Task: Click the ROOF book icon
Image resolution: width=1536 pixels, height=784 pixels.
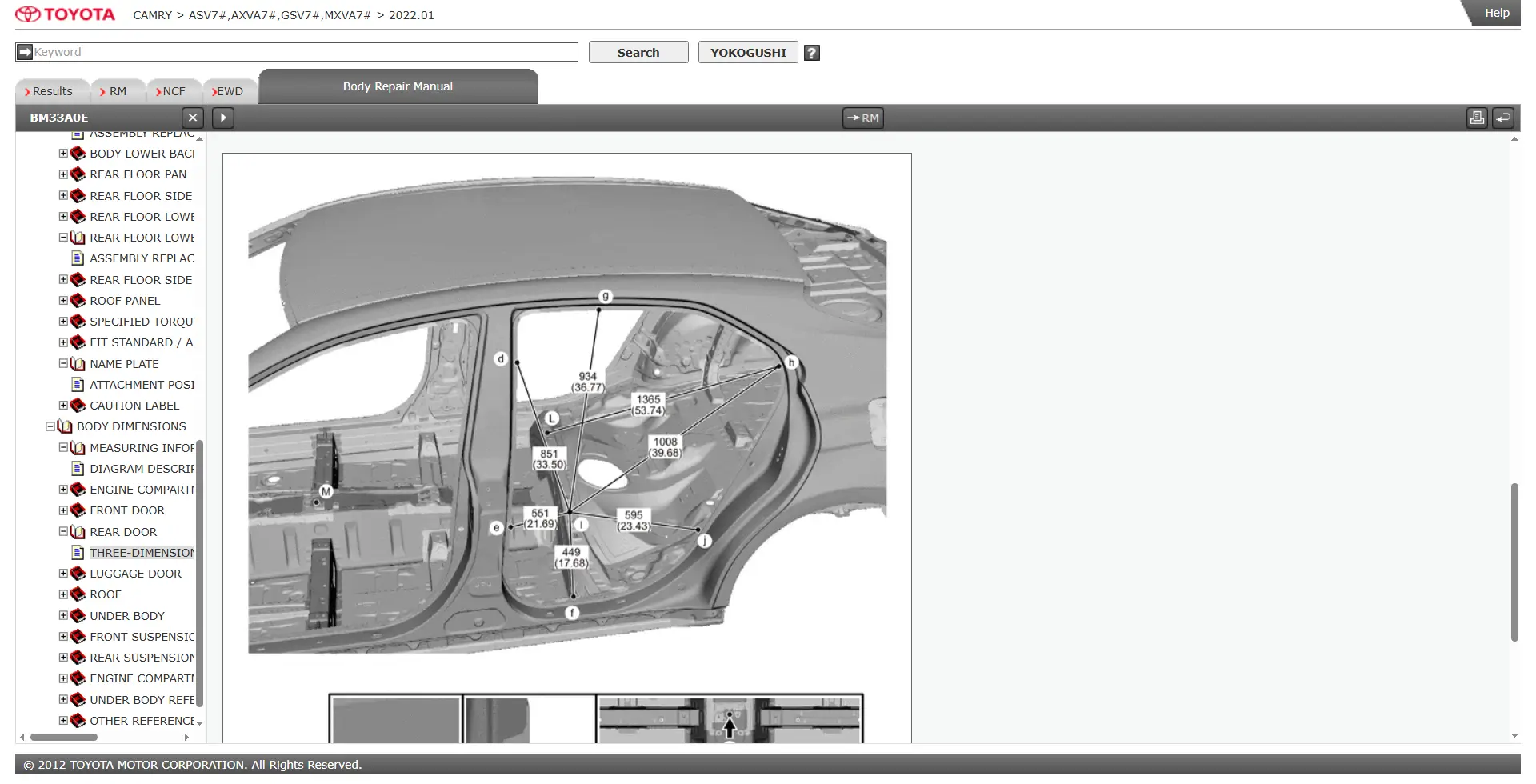Action: (x=78, y=594)
